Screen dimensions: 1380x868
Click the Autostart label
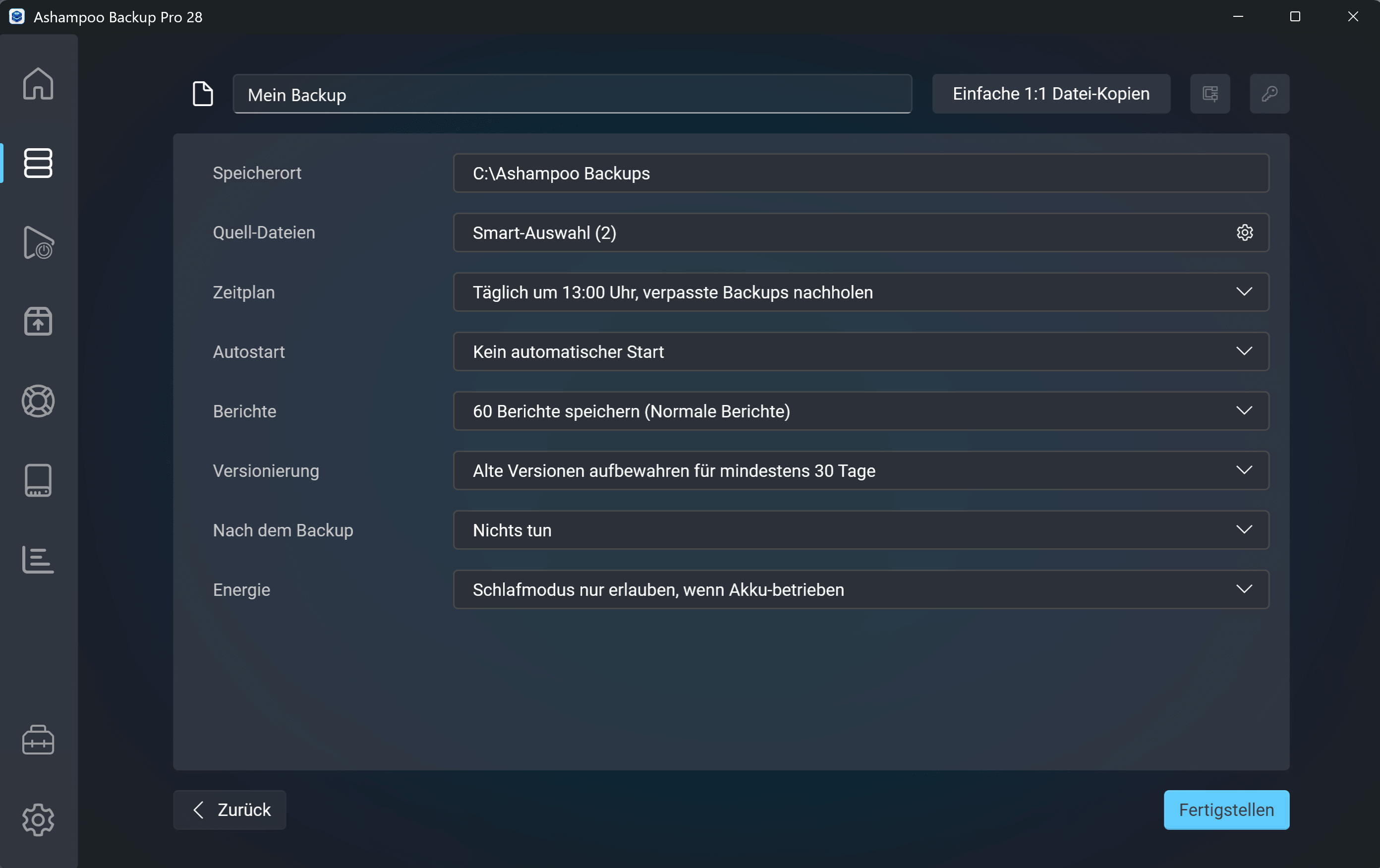tap(249, 352)
